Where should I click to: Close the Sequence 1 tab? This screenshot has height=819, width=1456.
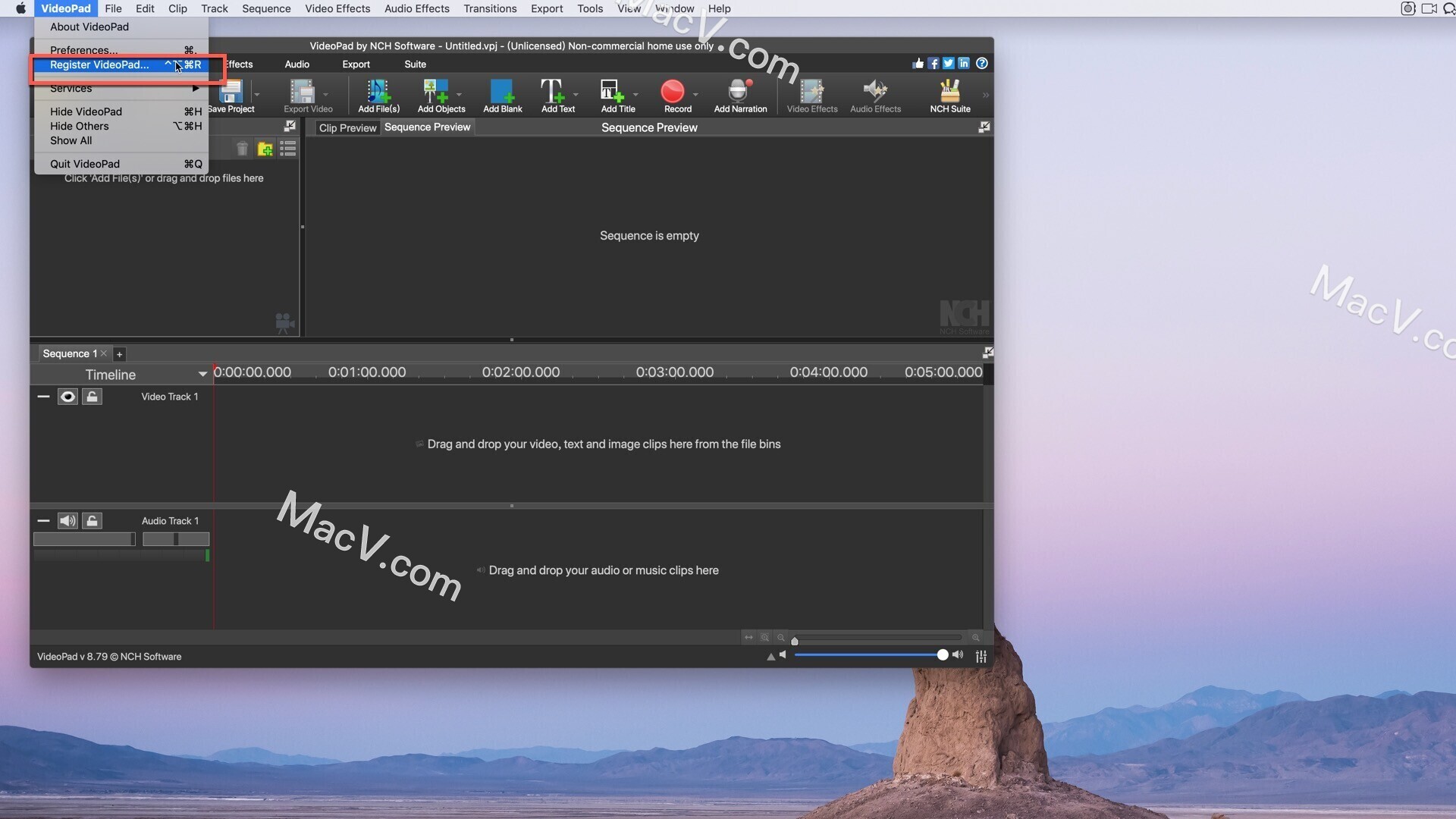click(x=104, y=353)
